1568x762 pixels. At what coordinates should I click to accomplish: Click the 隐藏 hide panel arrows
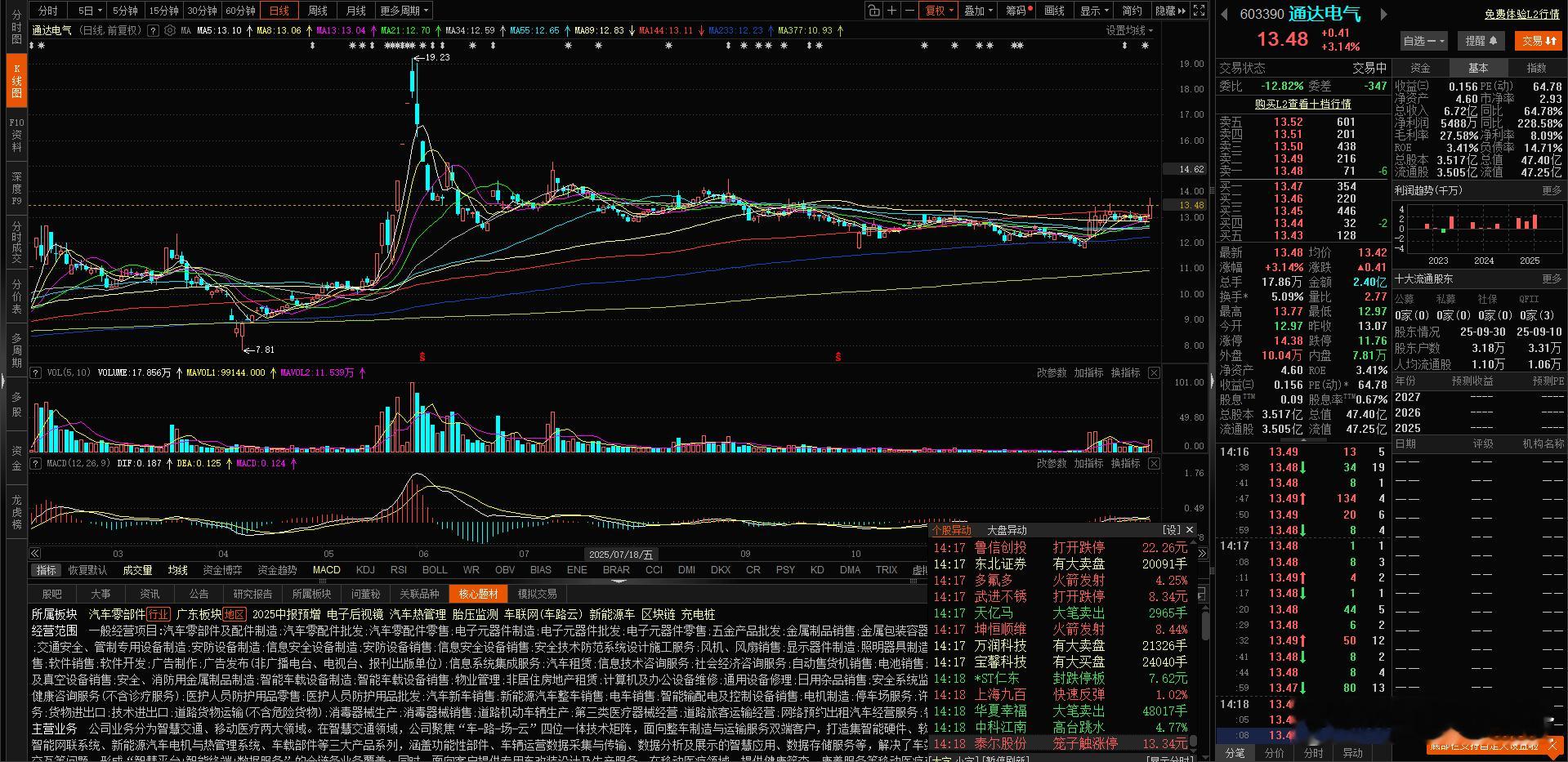(1171, 11)
